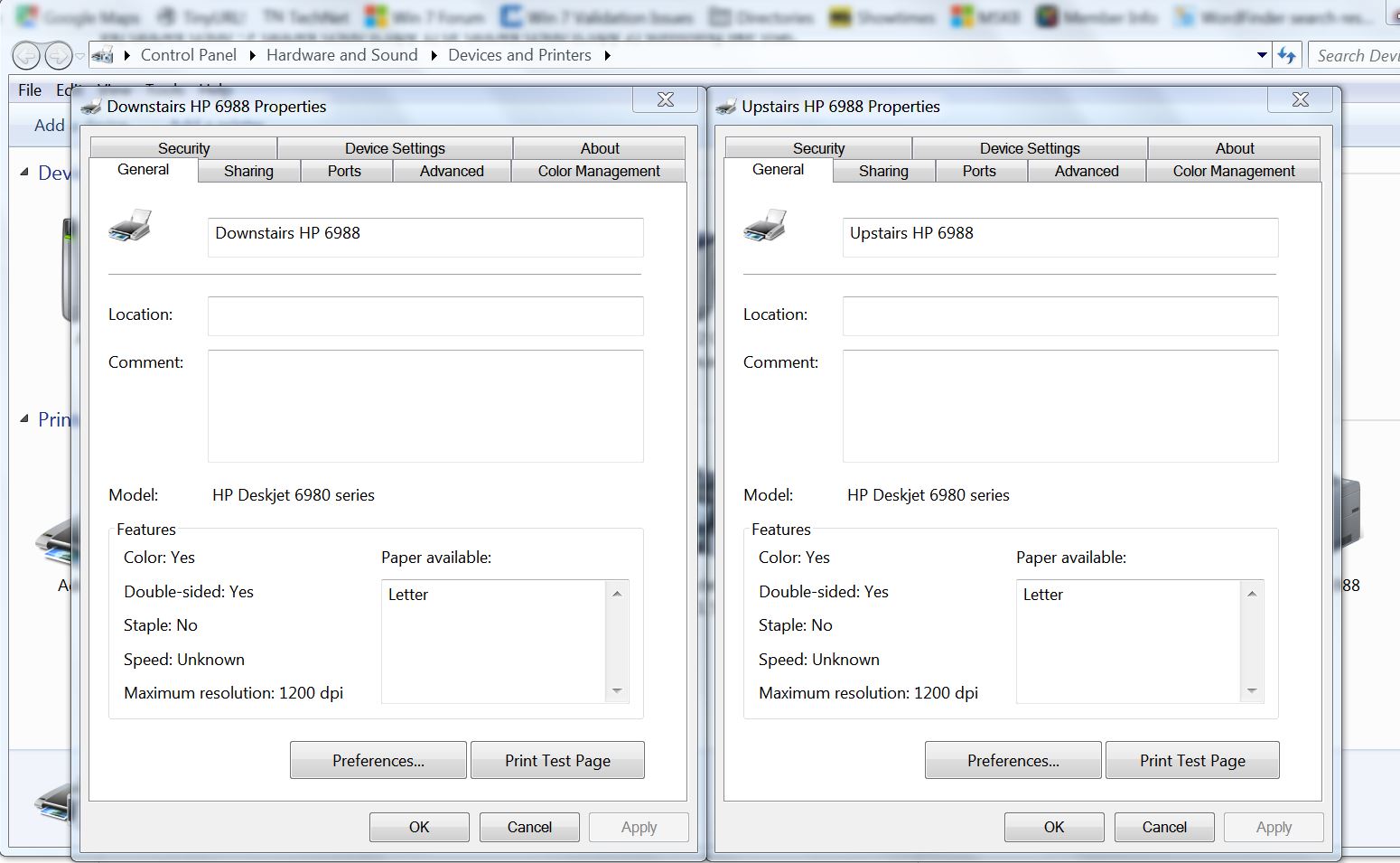Click Print Test Page in Upstairs HP 6988 Properties

(1192, 760)
